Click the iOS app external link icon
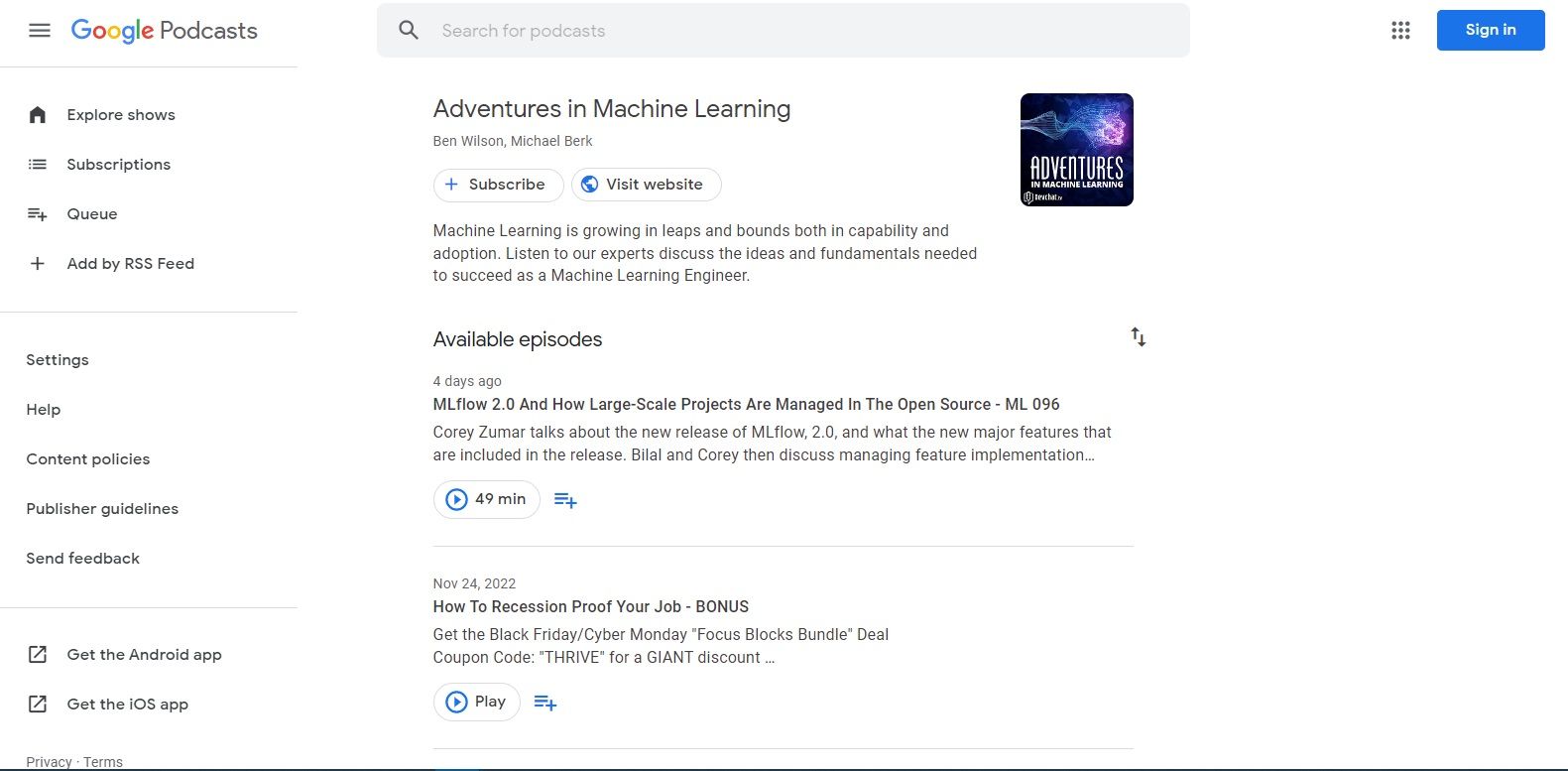Image resolution: width=1568 pixels, height=771 pixels. (38, 705)
